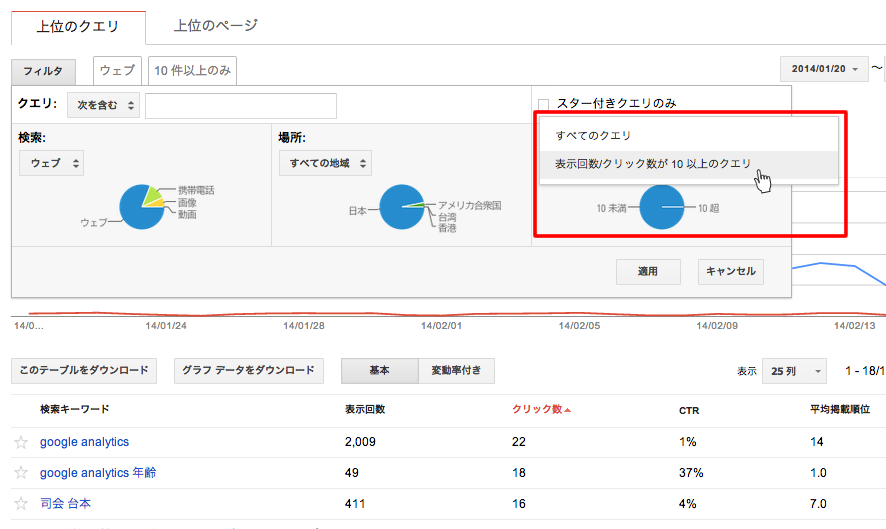Open the 'google analytics' keyword link

[x=84, y=442]
